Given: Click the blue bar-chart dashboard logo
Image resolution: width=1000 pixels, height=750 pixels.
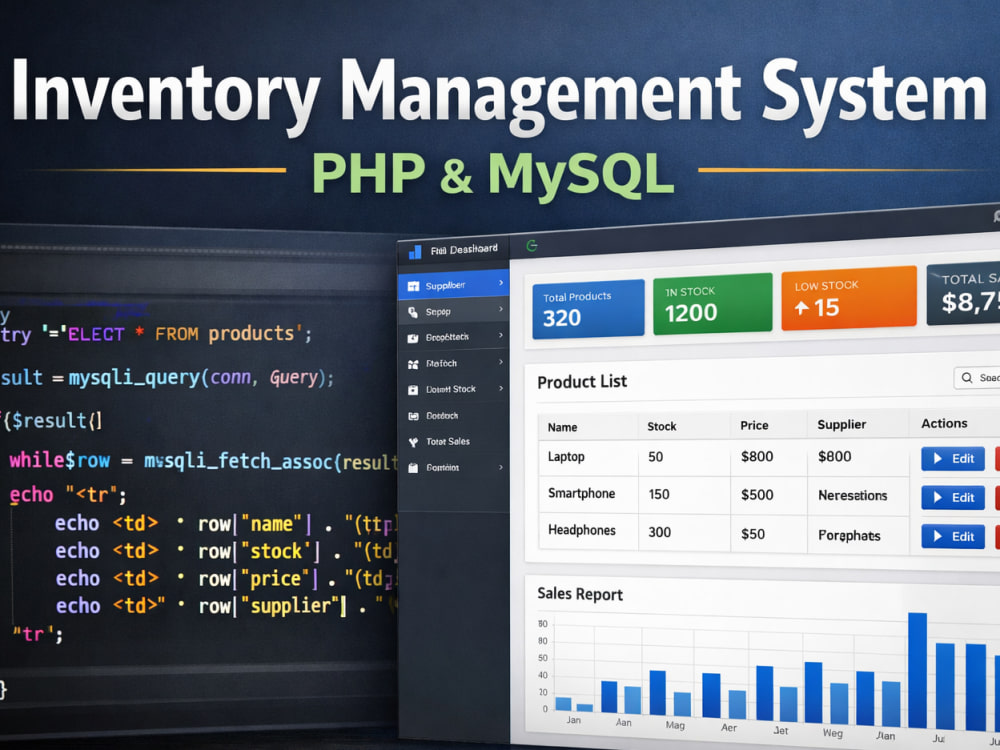Looking at the screenshot, I should [x=415, y=252].
